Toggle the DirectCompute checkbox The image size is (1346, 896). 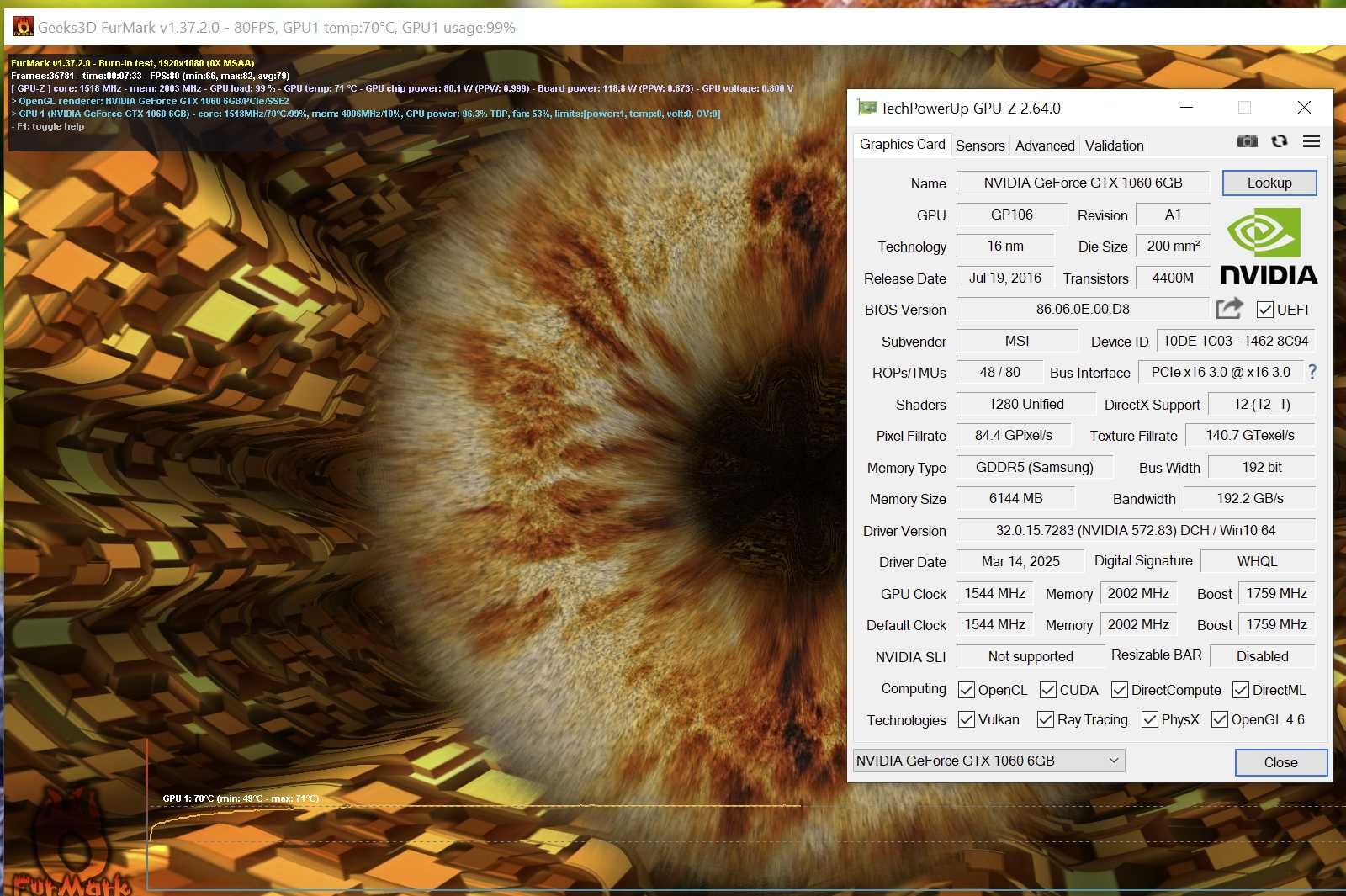(1120, 690)
